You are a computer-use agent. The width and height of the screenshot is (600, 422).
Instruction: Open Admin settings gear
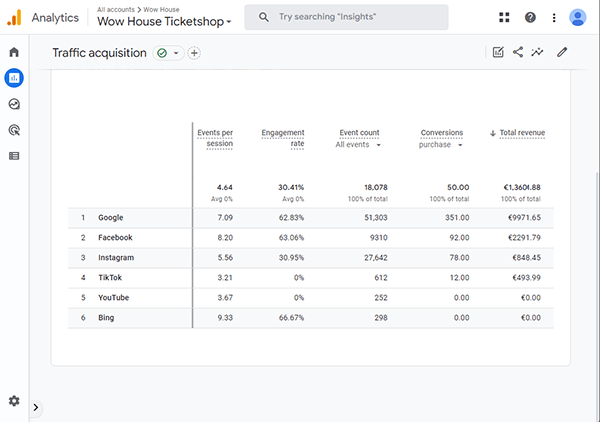[14, 400]
